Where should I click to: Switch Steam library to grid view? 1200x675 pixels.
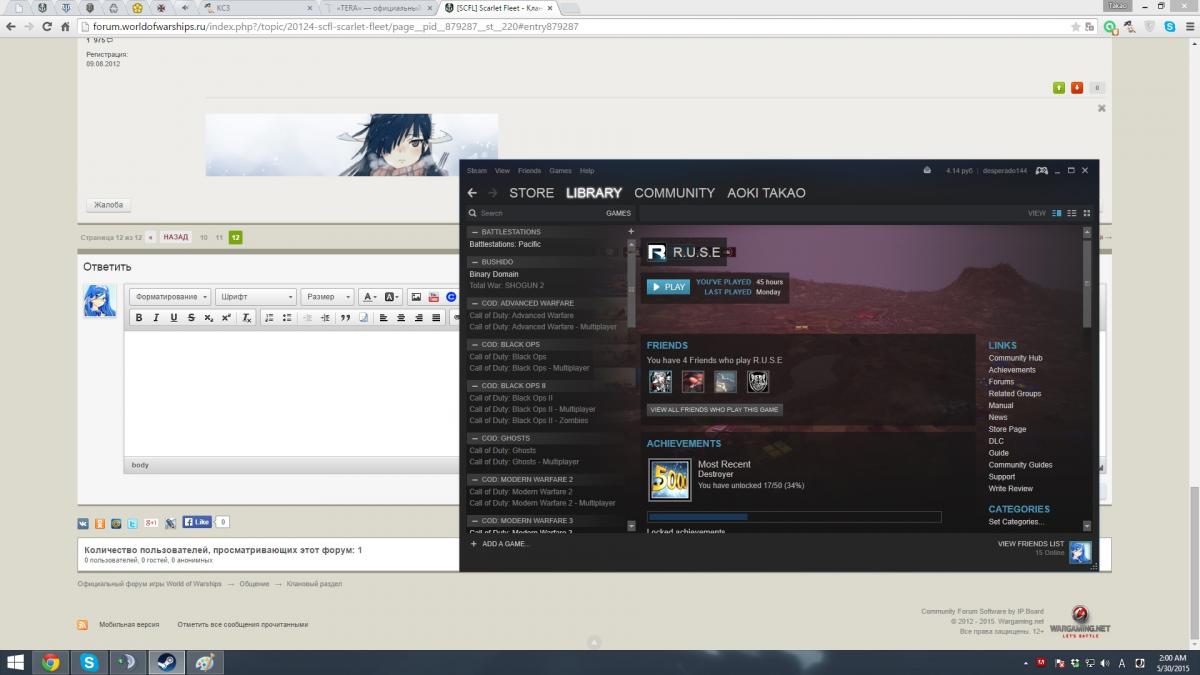1087,213
